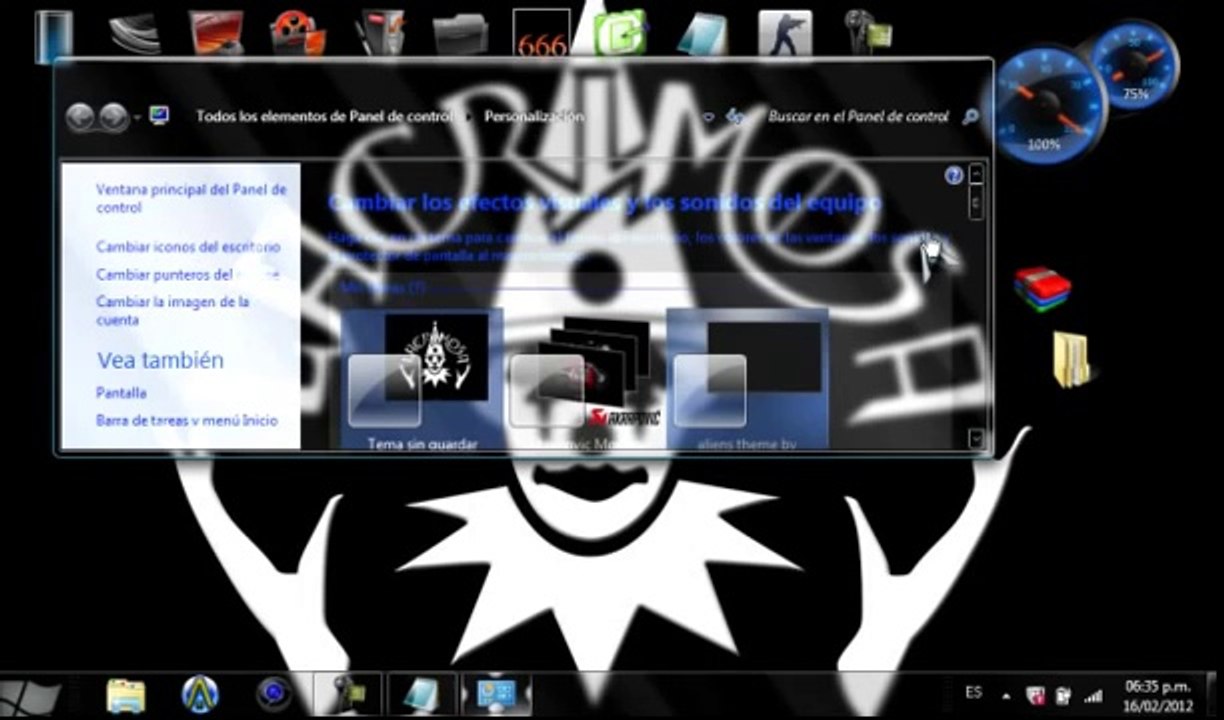1224x720 pixels.
Task: Click scroll down arrow of themes list
Action: [977, 438]
